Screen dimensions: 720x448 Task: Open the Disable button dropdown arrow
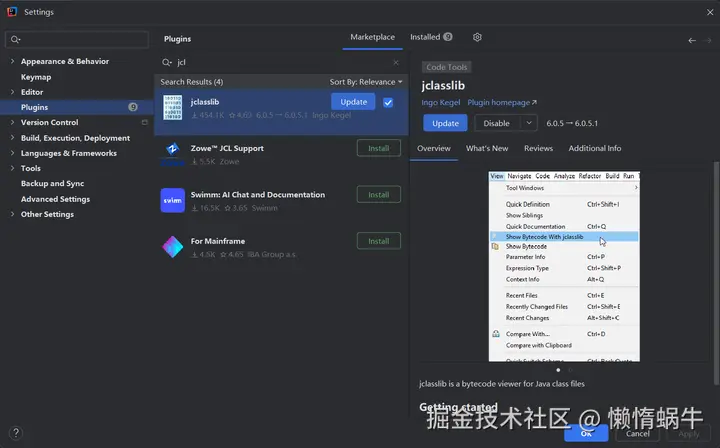pyautogui.click(x=529, y=123)
